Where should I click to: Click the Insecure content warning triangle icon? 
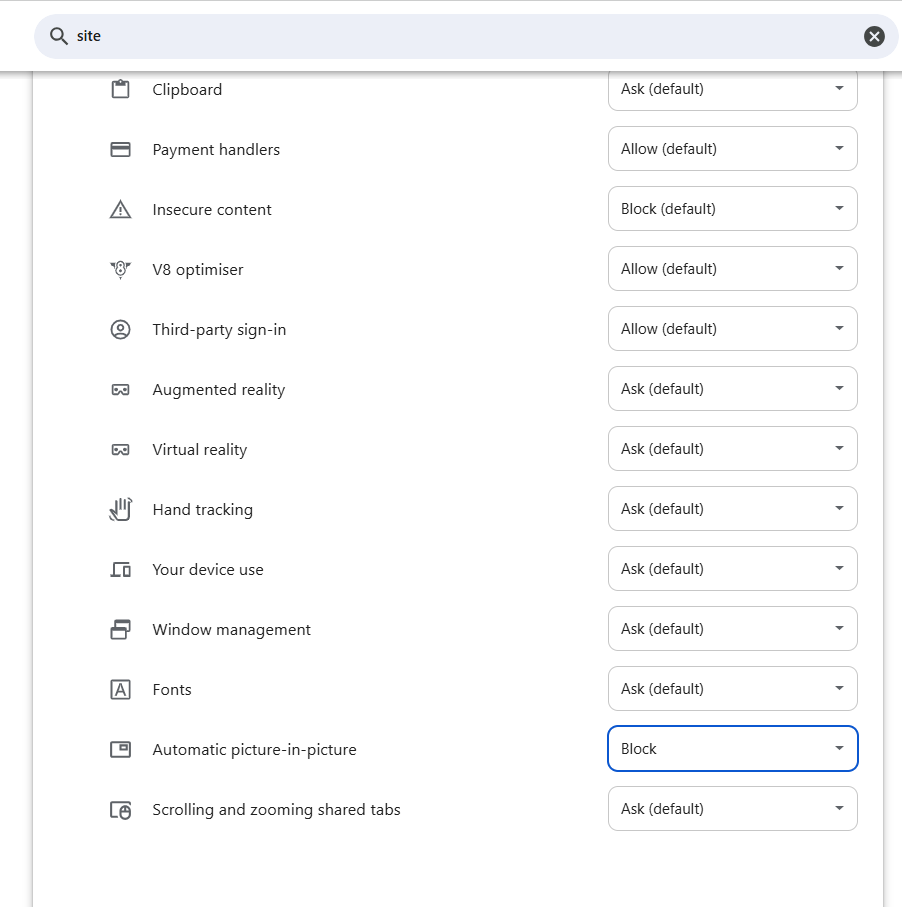click(x=120, y=209)
